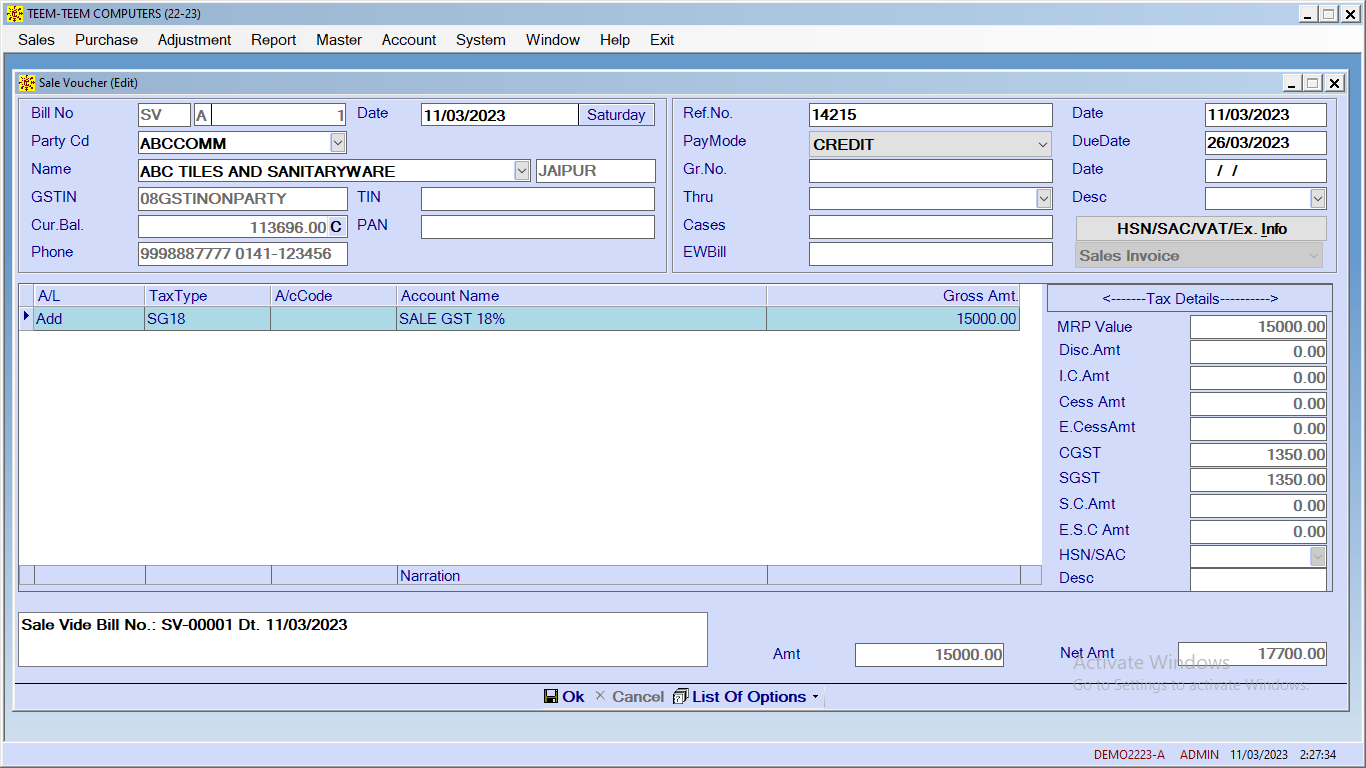Click the Net Amt field 17700.00
1366x768 pixels.
point(1253,654)
